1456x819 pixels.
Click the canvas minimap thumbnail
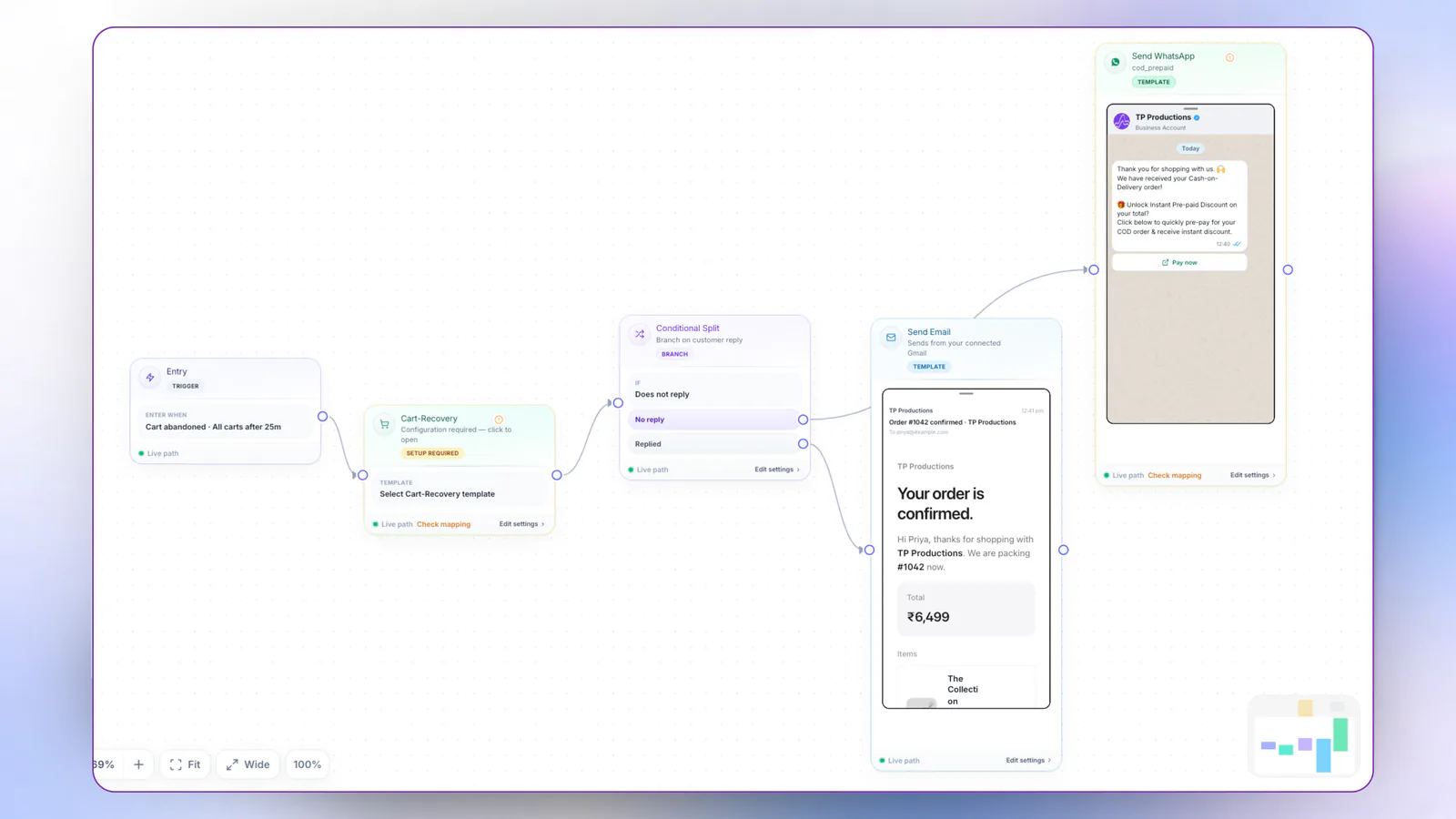point(1304,735)
